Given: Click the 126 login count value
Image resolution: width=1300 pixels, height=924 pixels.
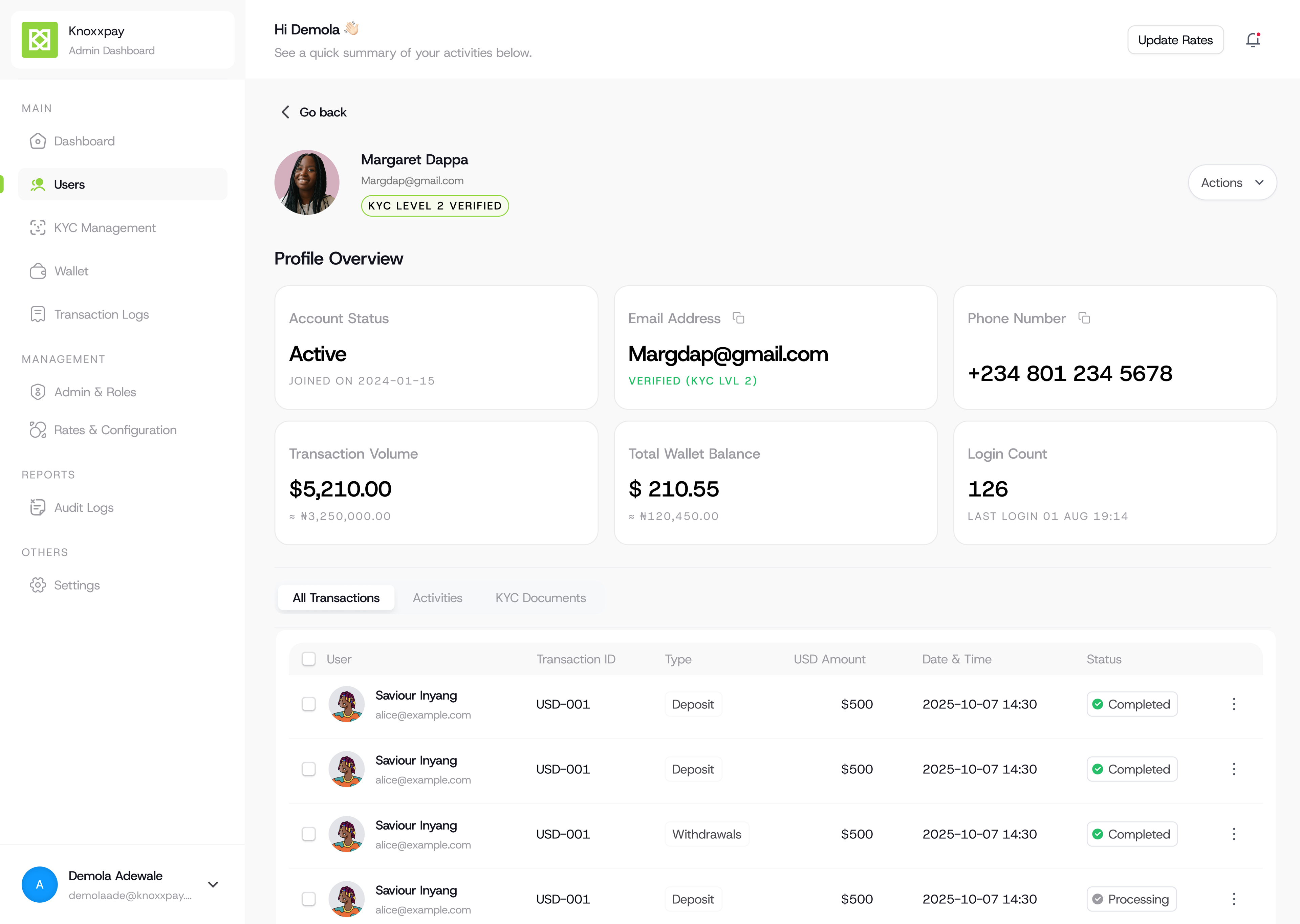Looking at the screenshot, I should 988,489.
